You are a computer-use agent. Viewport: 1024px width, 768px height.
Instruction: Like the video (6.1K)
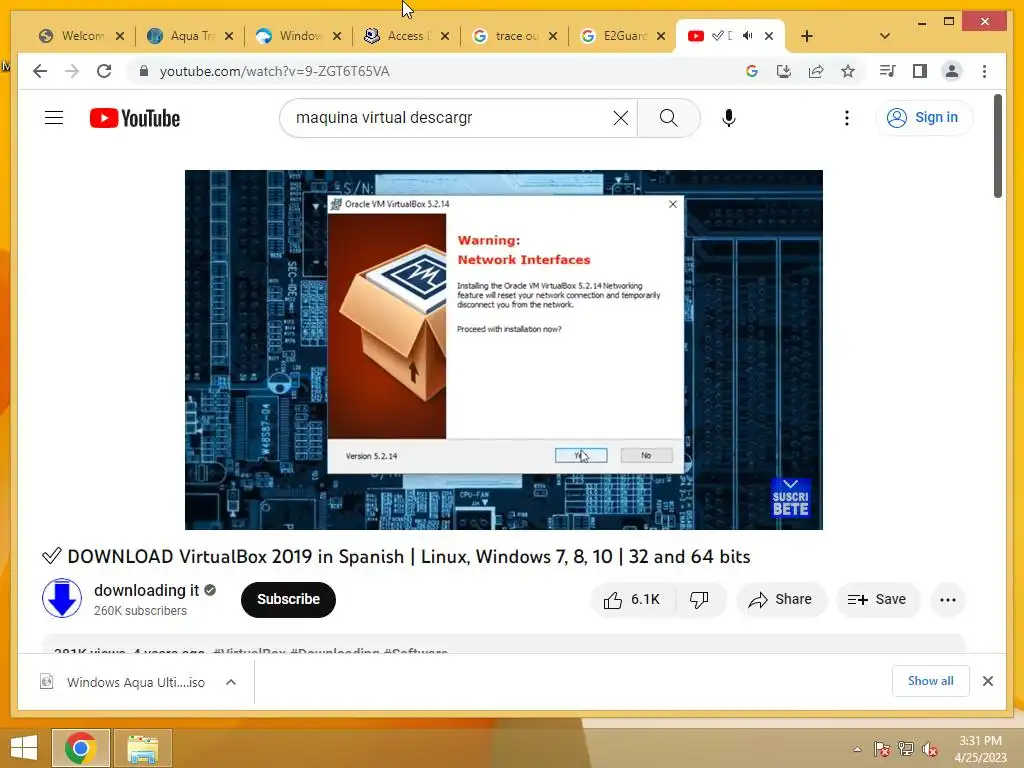[632, 600]
